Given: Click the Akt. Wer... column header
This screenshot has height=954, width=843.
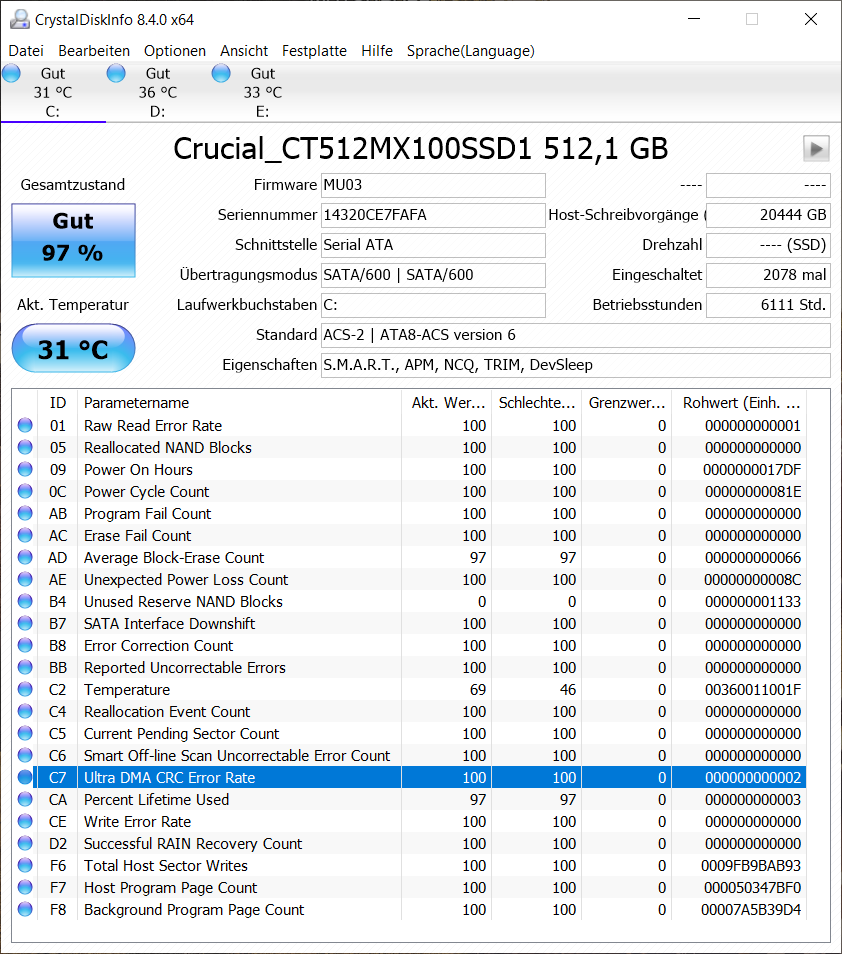Looking at the screenshot, I should (x=446, y=403).
